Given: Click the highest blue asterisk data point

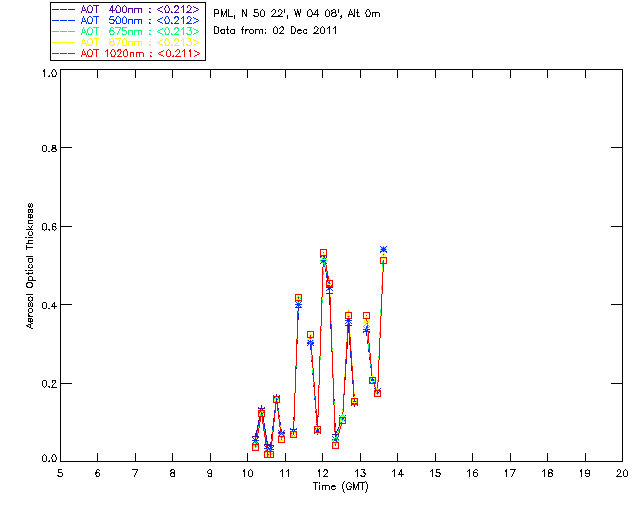Looking at the screenshot, I should [x=383, y=249].
